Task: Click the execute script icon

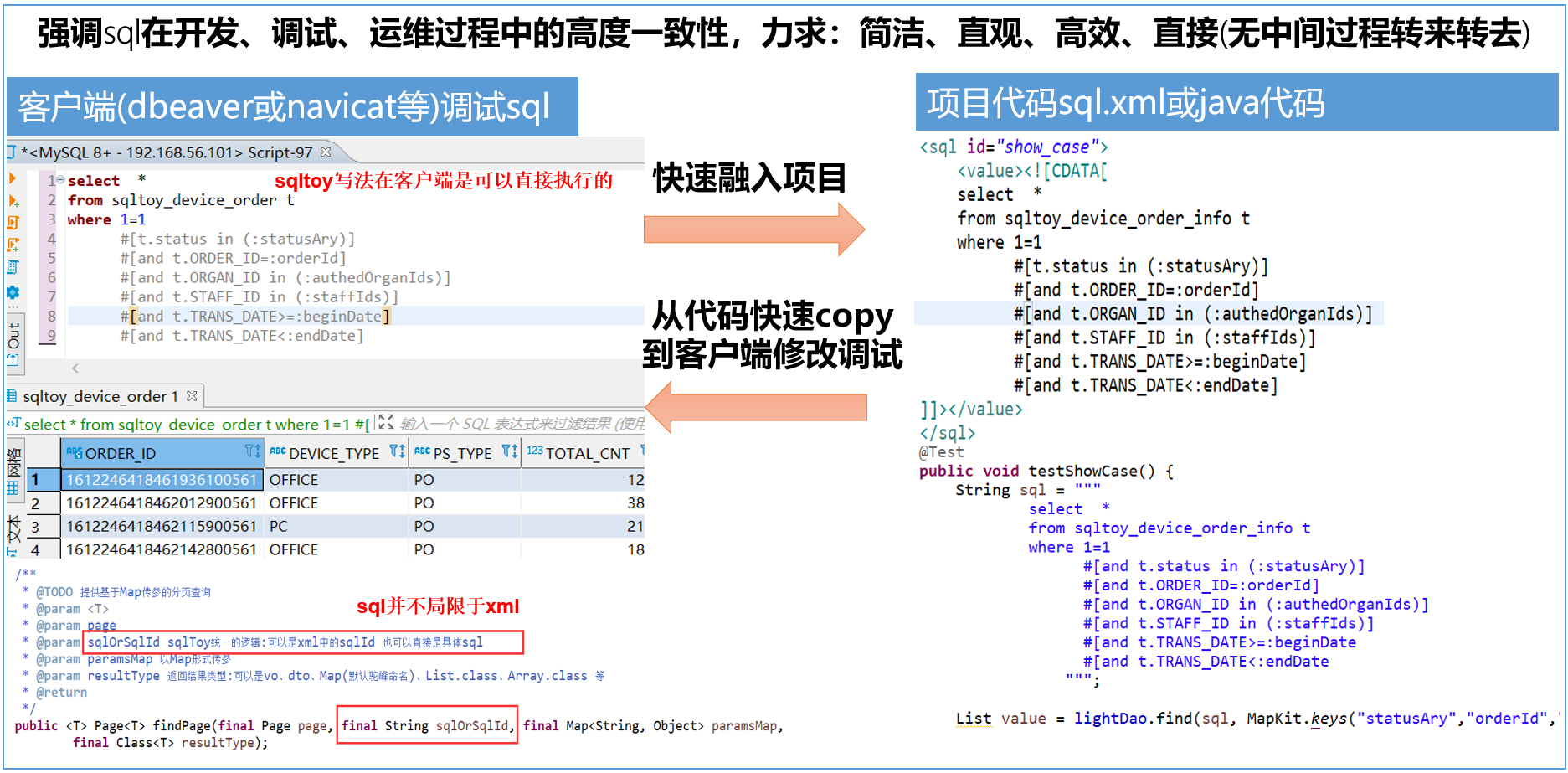Action: 13,223
